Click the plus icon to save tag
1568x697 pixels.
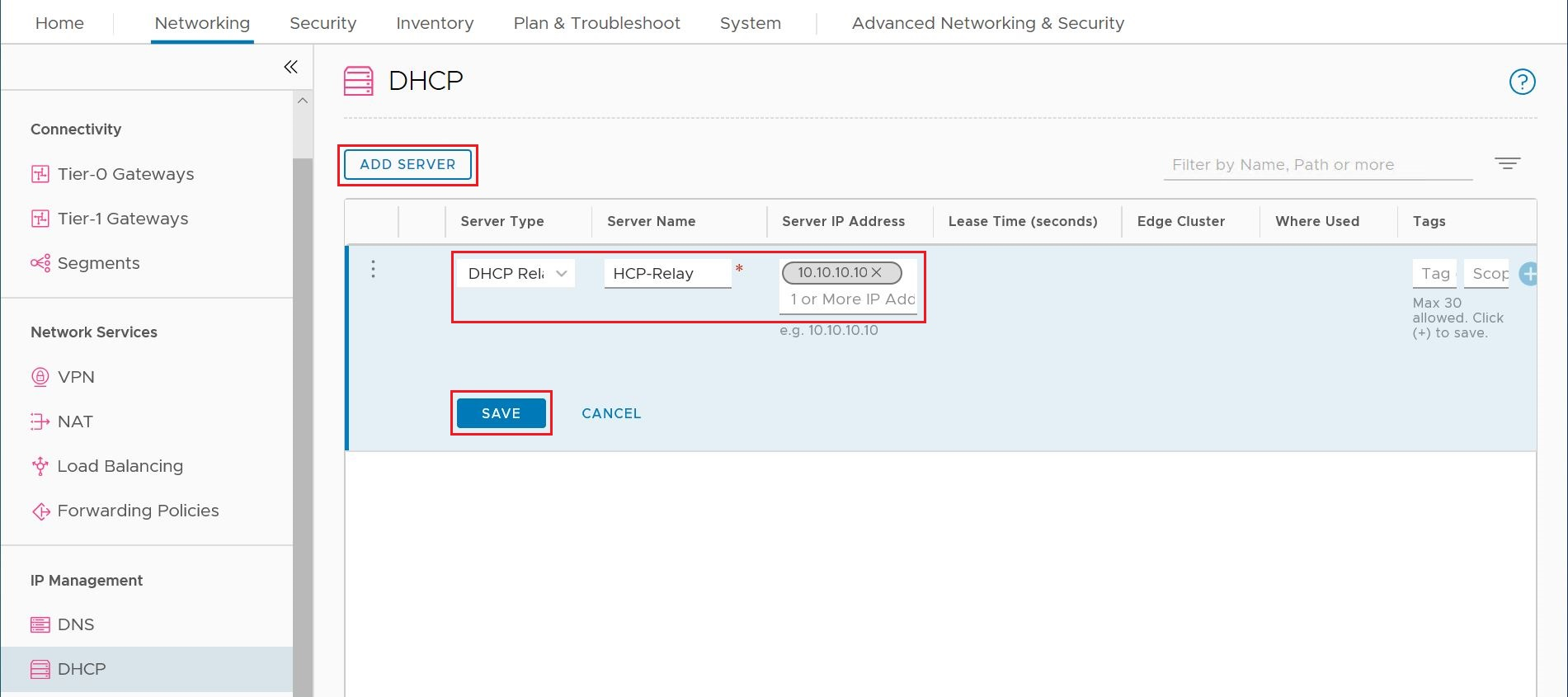(x=1528, y=274)
